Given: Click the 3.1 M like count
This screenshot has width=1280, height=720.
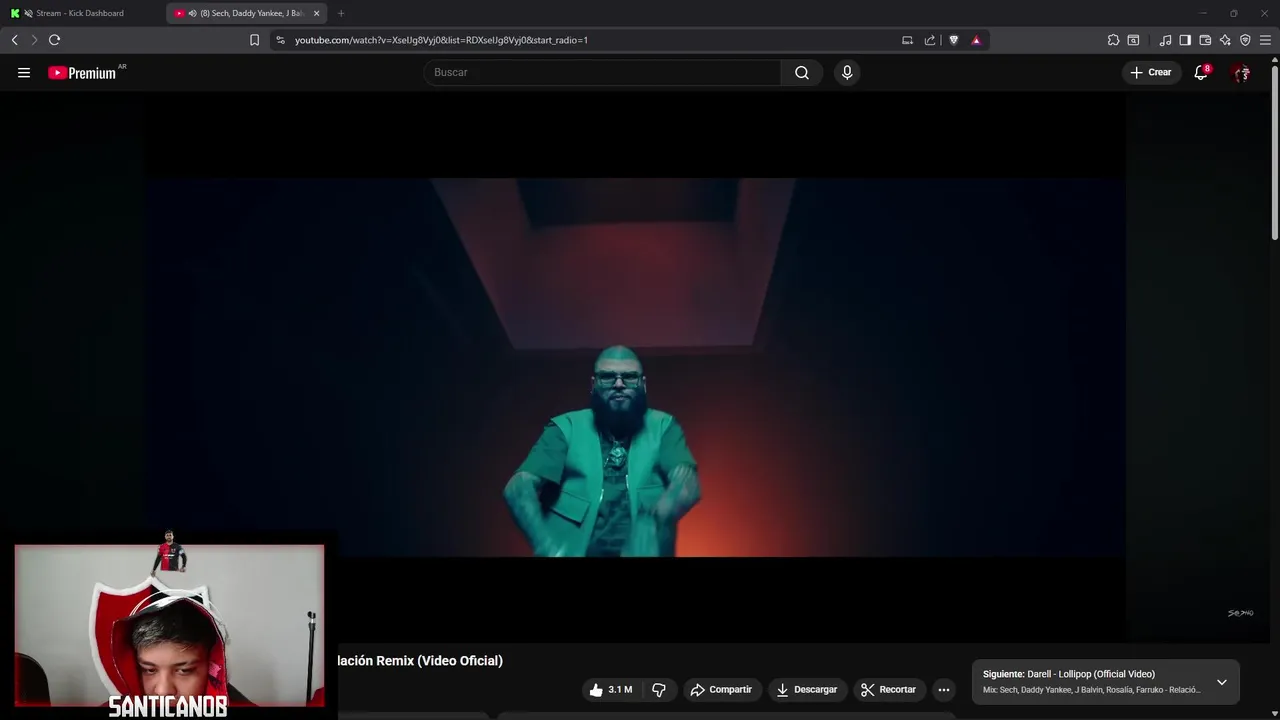Looking at the screenshot, I should [x=620, y=690].
